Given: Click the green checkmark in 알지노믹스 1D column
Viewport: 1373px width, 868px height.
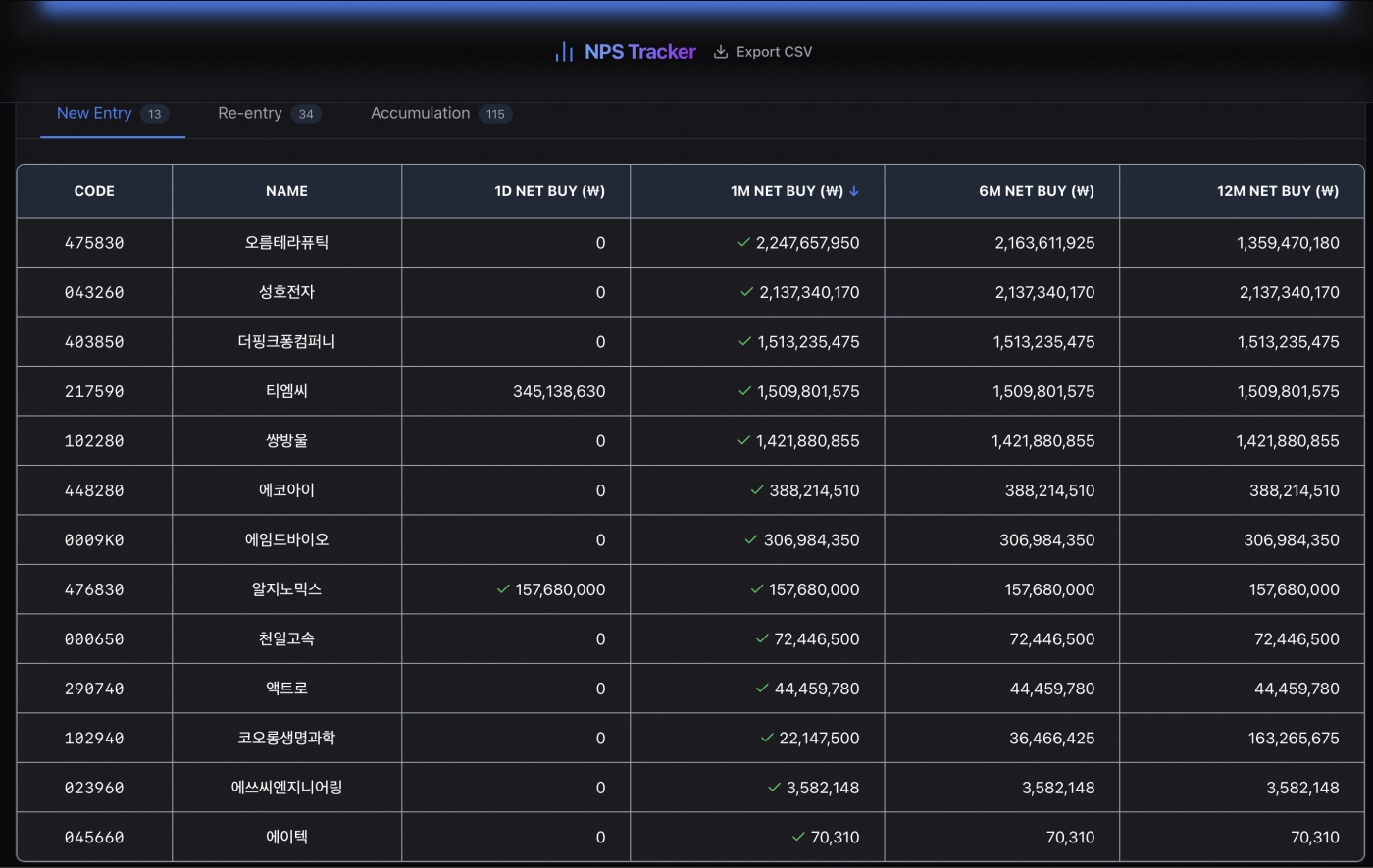Looking at the screenshot, I should pyautogui.click(x=503, y=589).
